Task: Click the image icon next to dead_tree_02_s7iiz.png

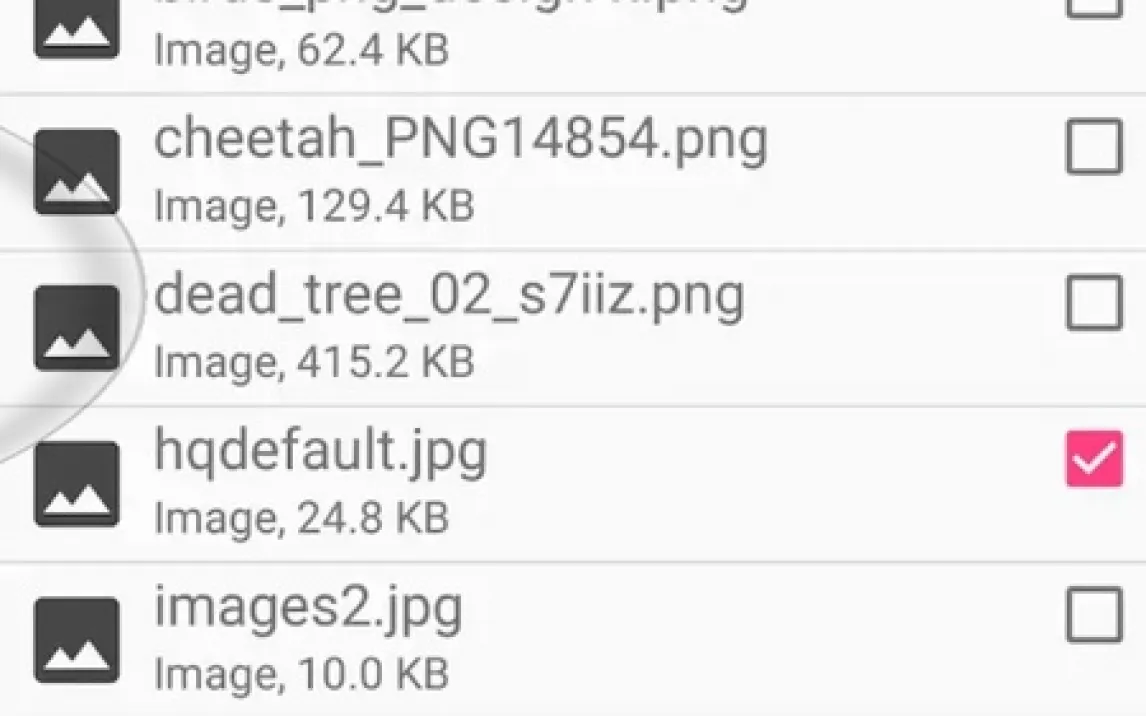Action: point(77,328)
